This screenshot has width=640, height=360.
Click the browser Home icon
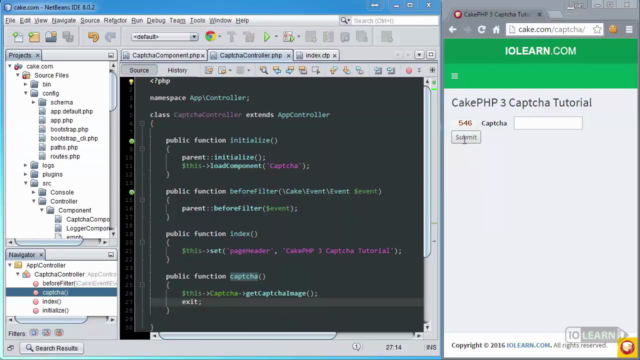pos(496,29)
